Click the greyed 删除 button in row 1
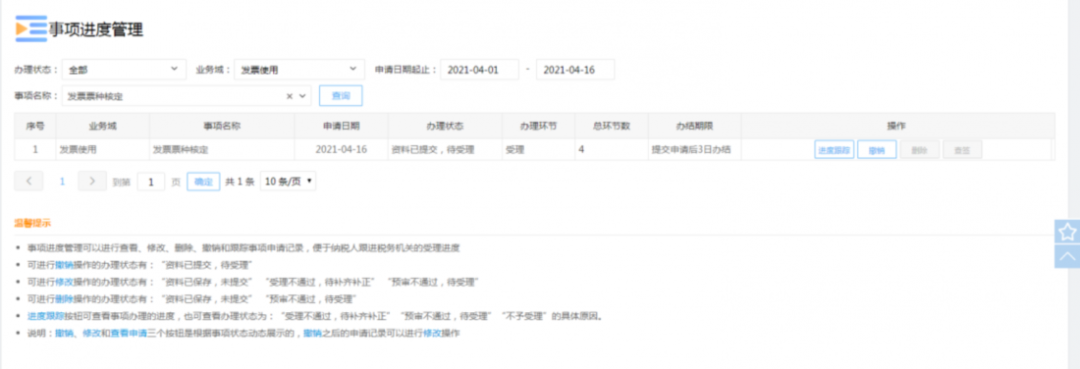Screen dimensions: 1080x369 [x=920, y=149]
